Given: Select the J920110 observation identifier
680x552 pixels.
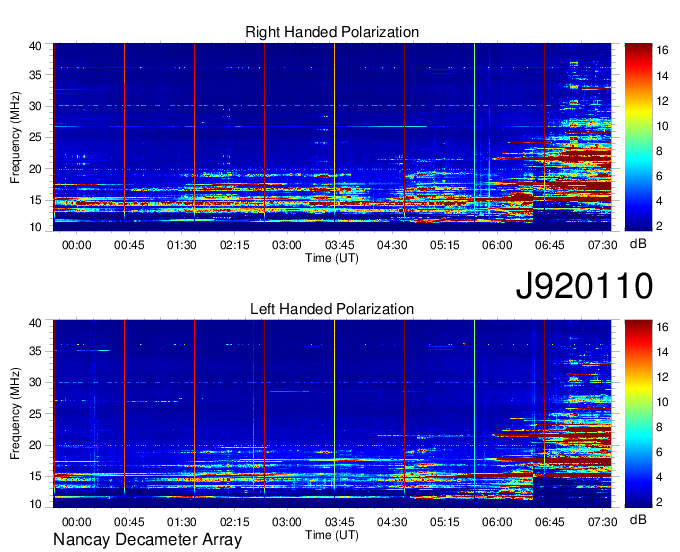Looking at the screenshot, I should 584,286.
